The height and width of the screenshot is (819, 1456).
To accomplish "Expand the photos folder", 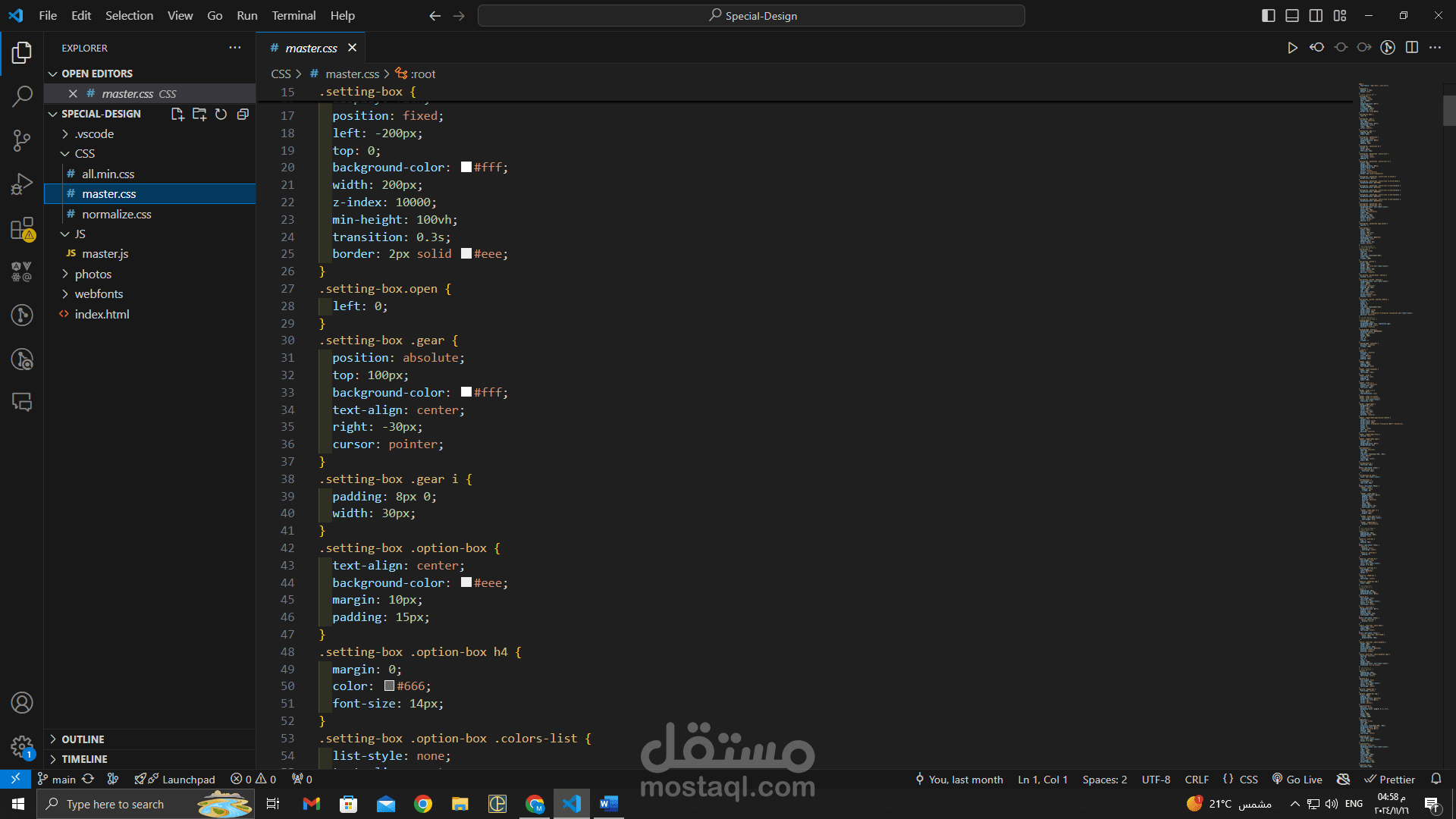I will point(93,274).
